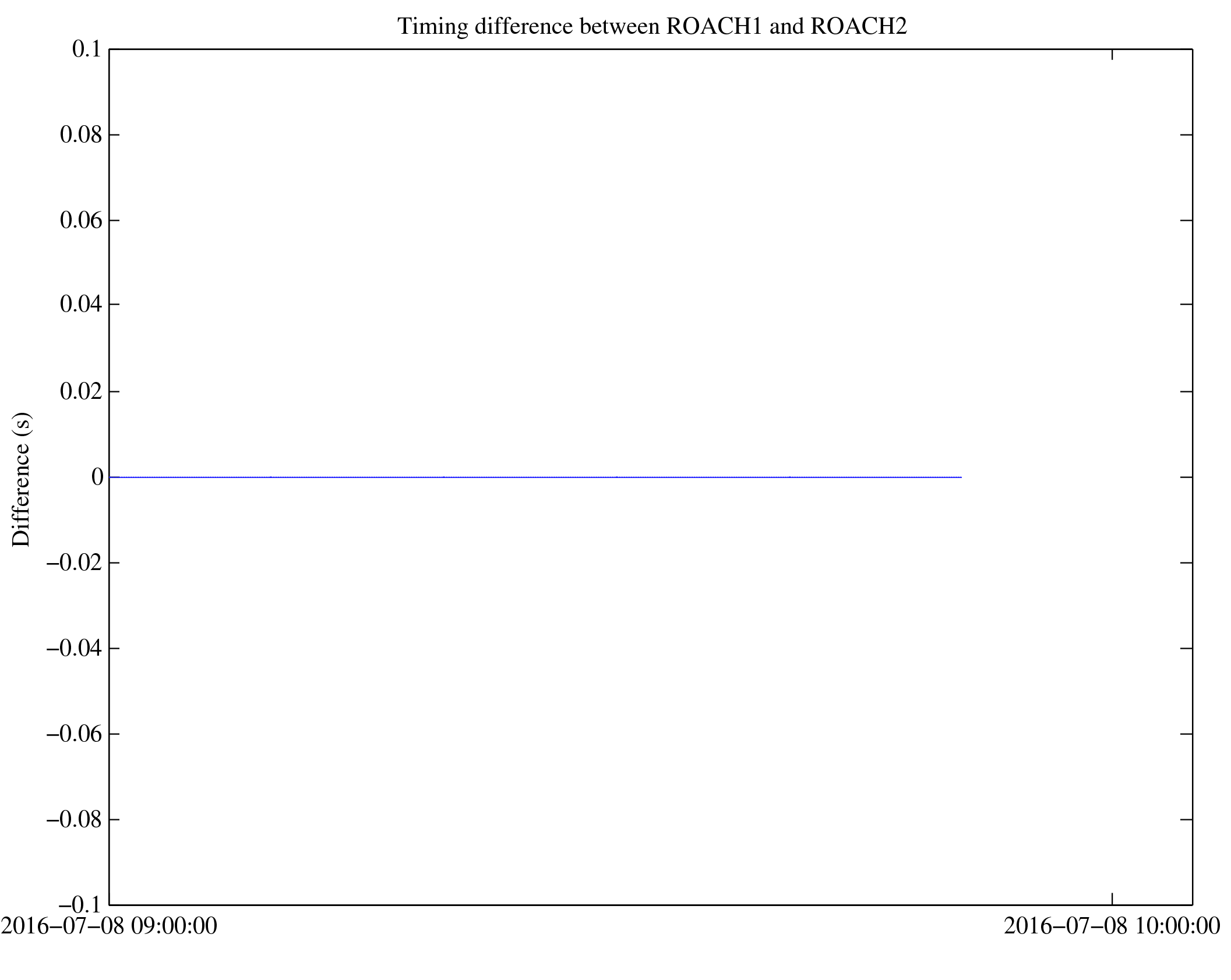The height and width of the screenshot is (980, 1231).
Task: Click the right end of the blue line
Action: click(x=961, y=477)
